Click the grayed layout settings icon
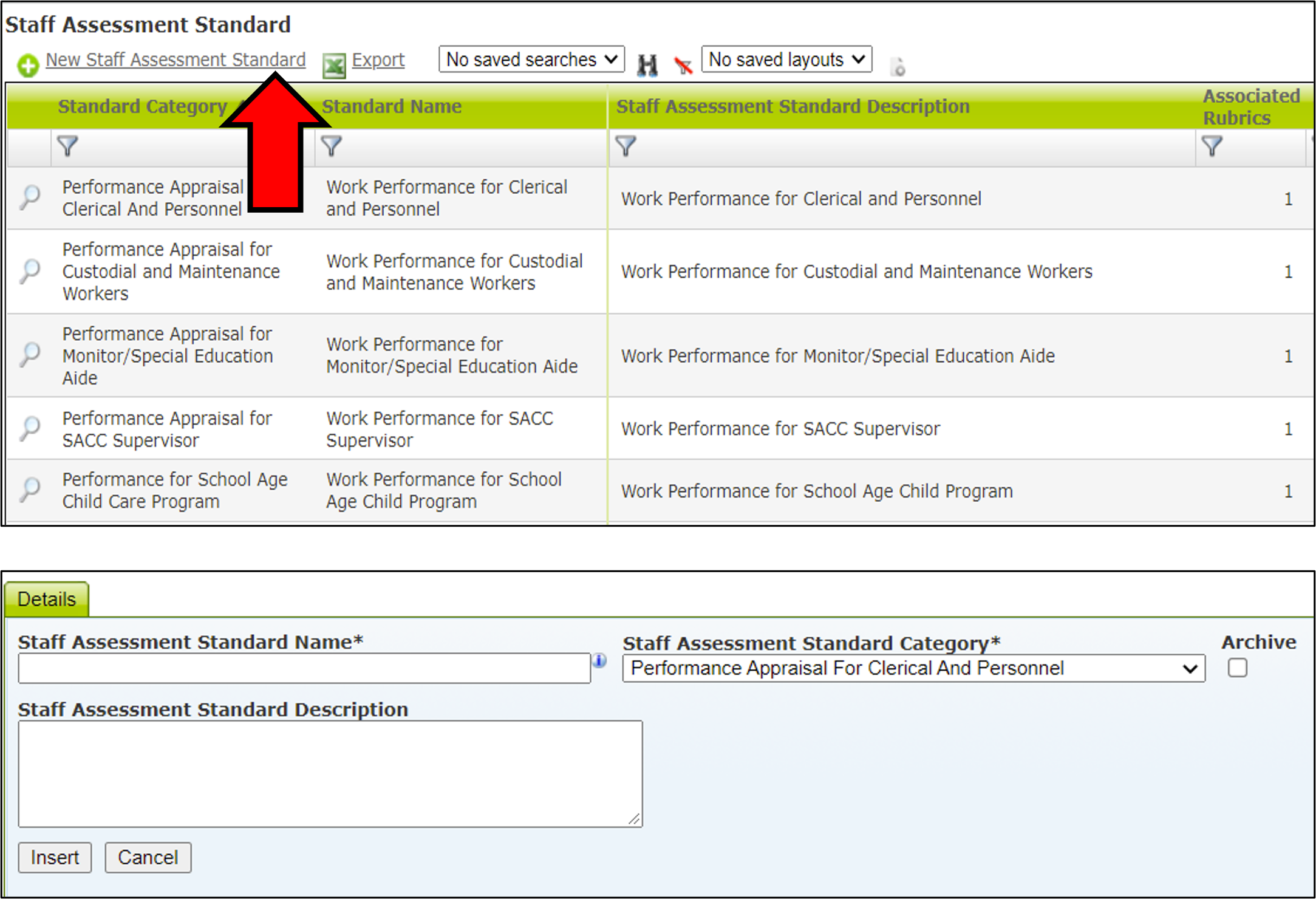 (x=898, y=66)
